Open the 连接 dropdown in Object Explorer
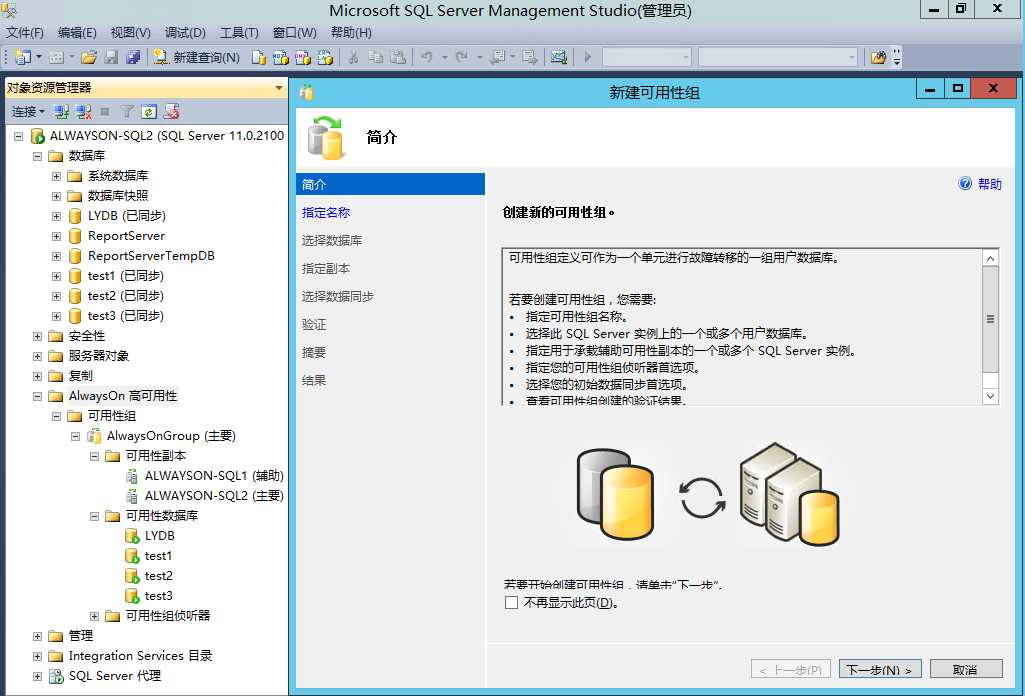Viewport: 1025px width, 696px height. coord(28,112)
